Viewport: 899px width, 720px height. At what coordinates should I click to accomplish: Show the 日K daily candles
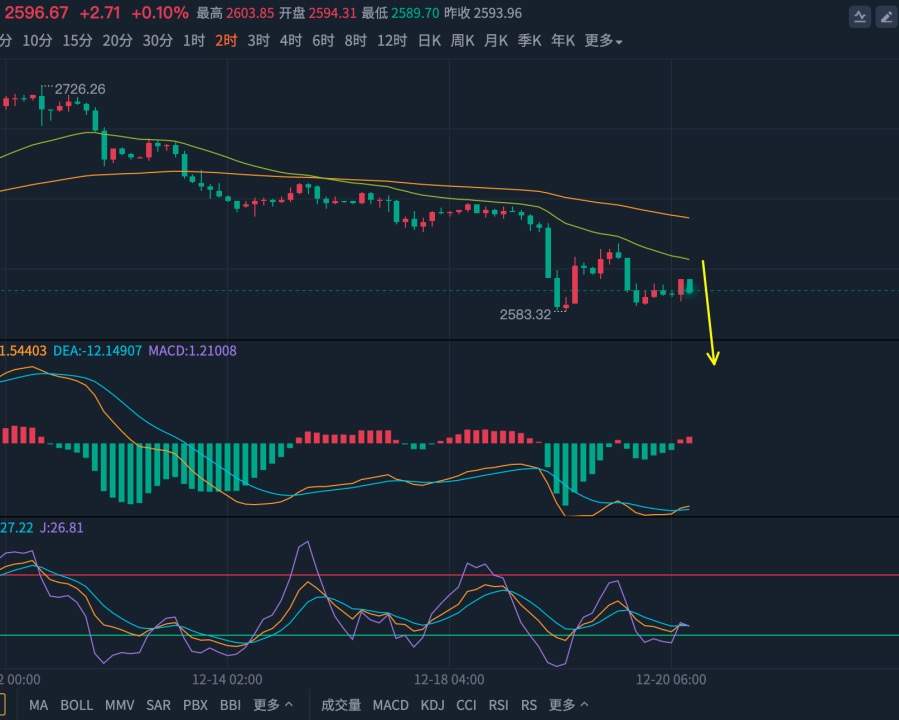[429, 41]
